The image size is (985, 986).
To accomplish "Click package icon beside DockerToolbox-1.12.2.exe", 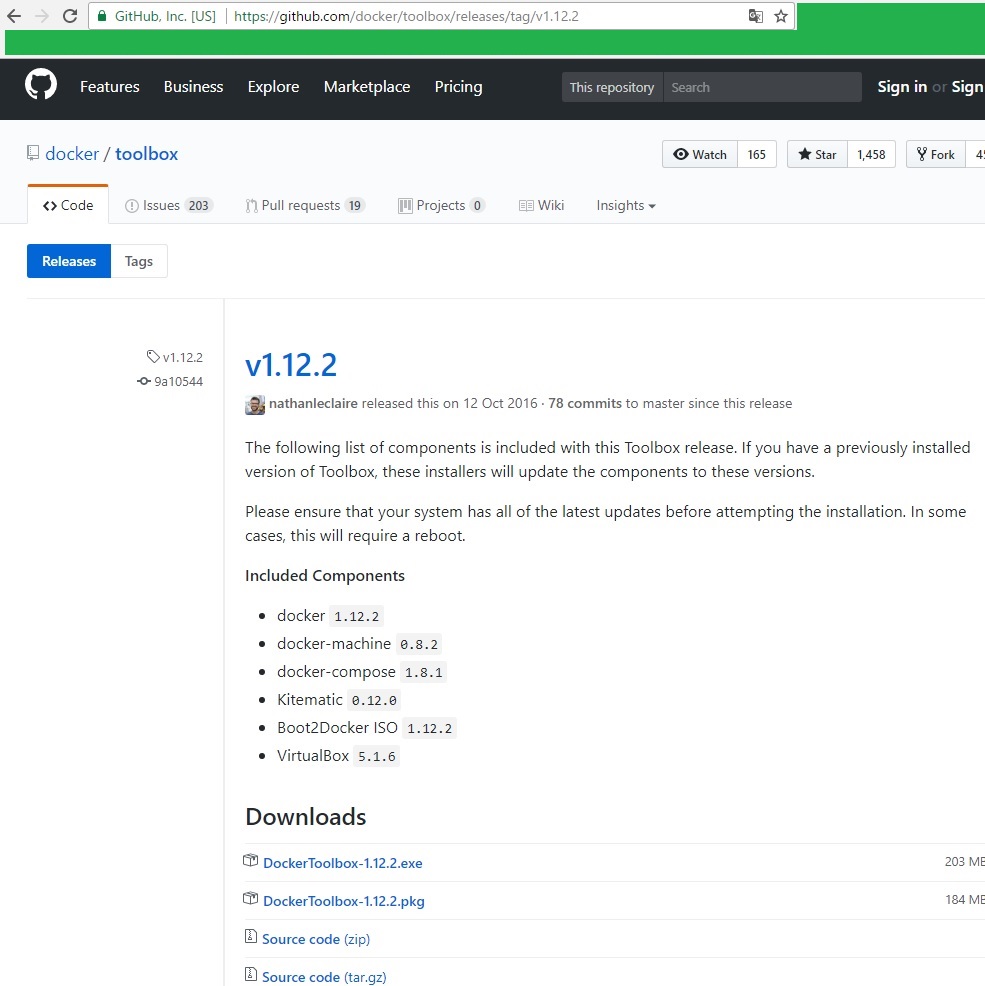I will (250, 860).
